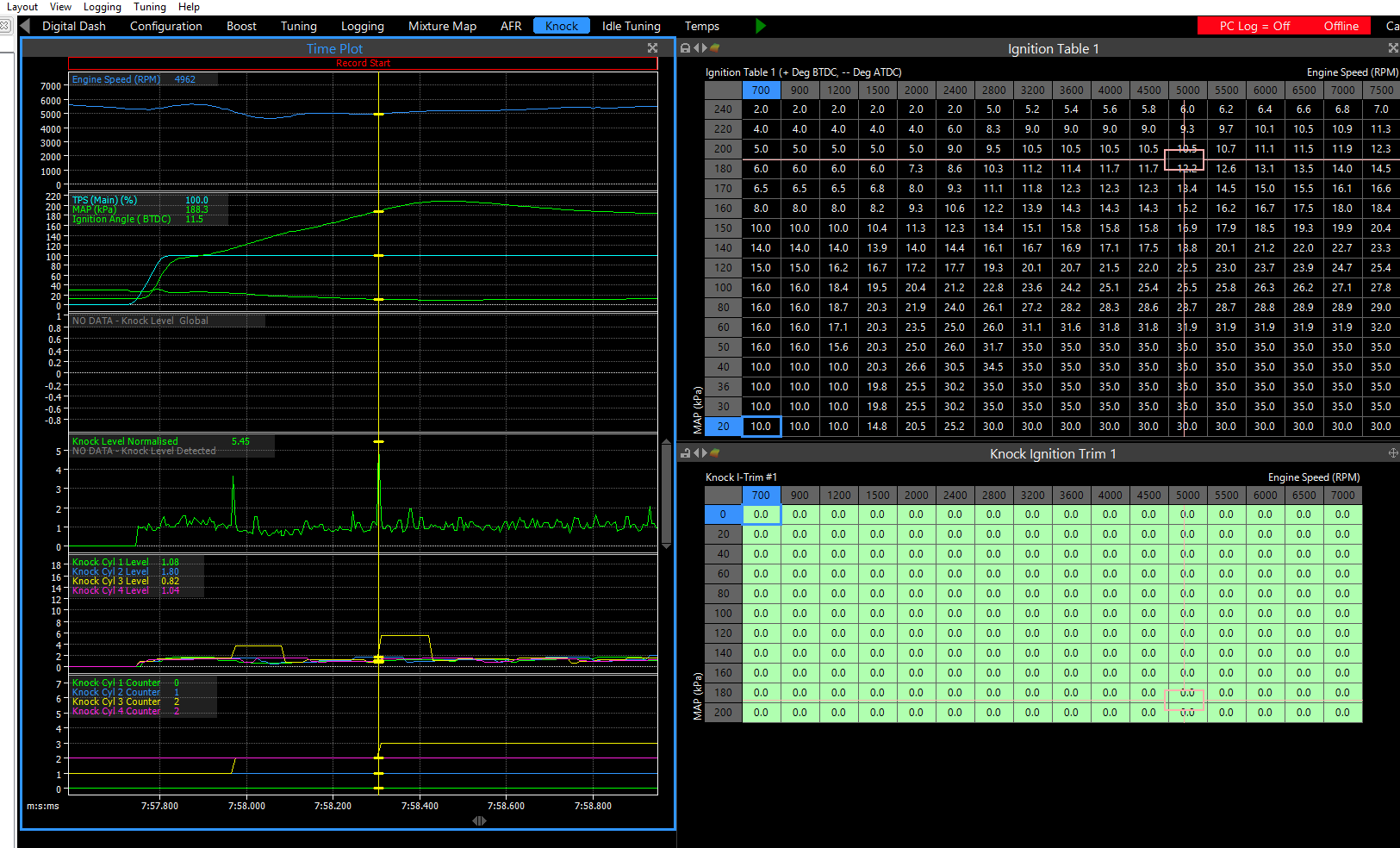The height and width of the screenshot is (848, 1400).
Task: Expand Ignition Table 1 panel to full view
Action: click(x=1392, y=49)
